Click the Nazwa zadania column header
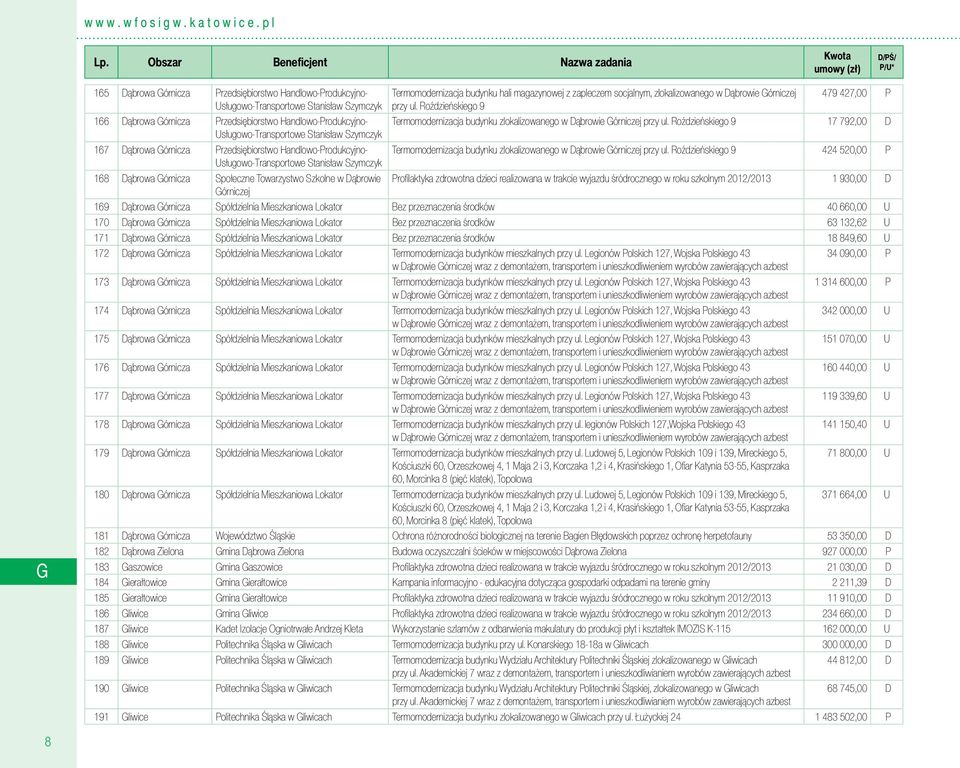The height and width of the screenshot is (768, 960). tap(596, 62)
